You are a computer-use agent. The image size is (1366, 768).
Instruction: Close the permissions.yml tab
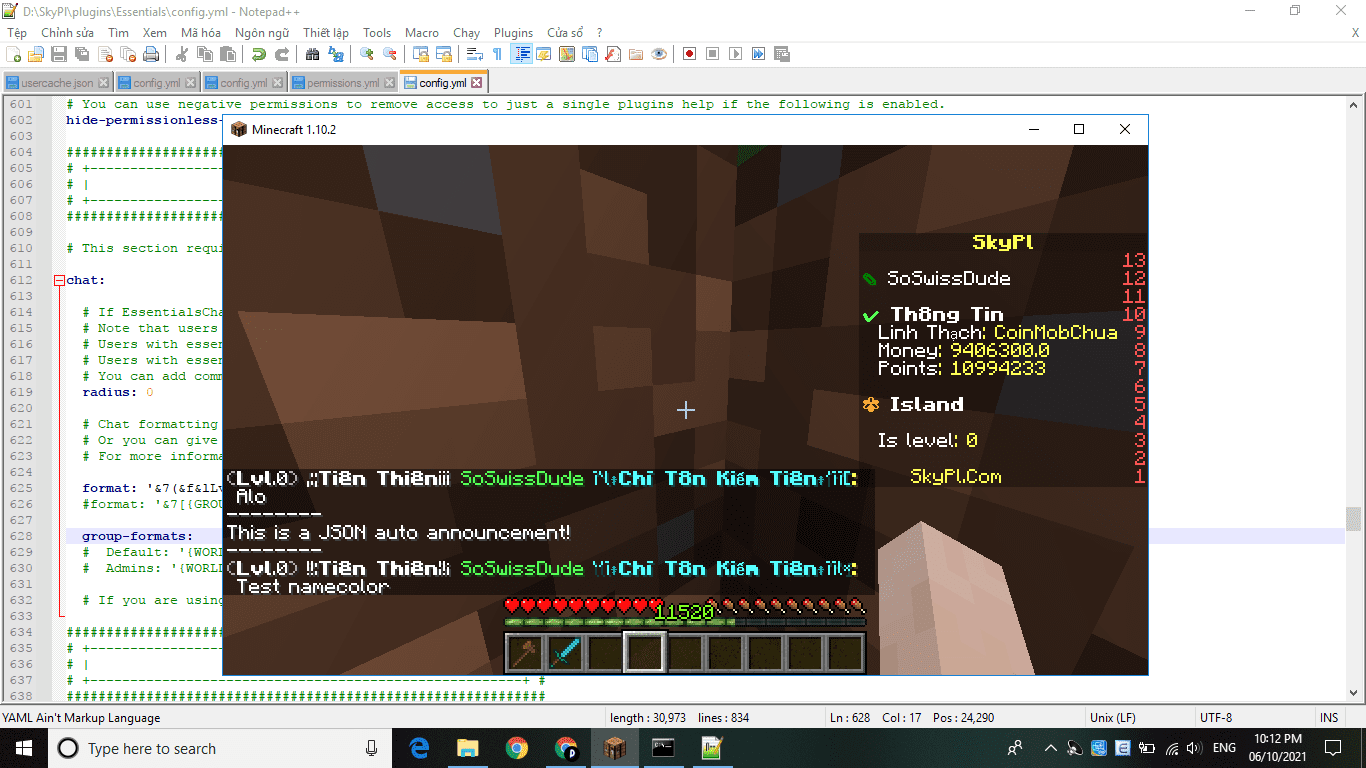coord(389,83)
